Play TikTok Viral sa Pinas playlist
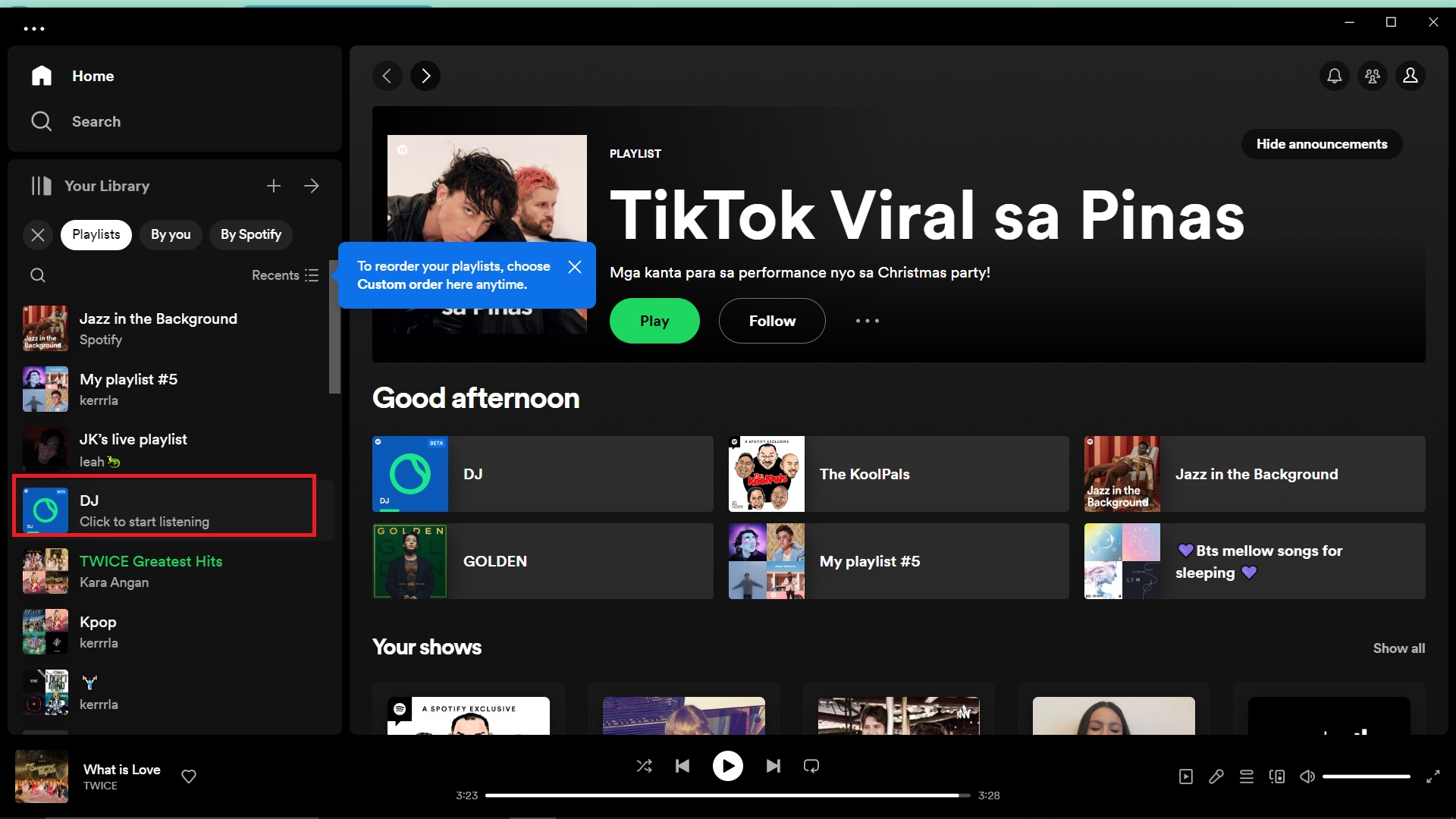 655,321
